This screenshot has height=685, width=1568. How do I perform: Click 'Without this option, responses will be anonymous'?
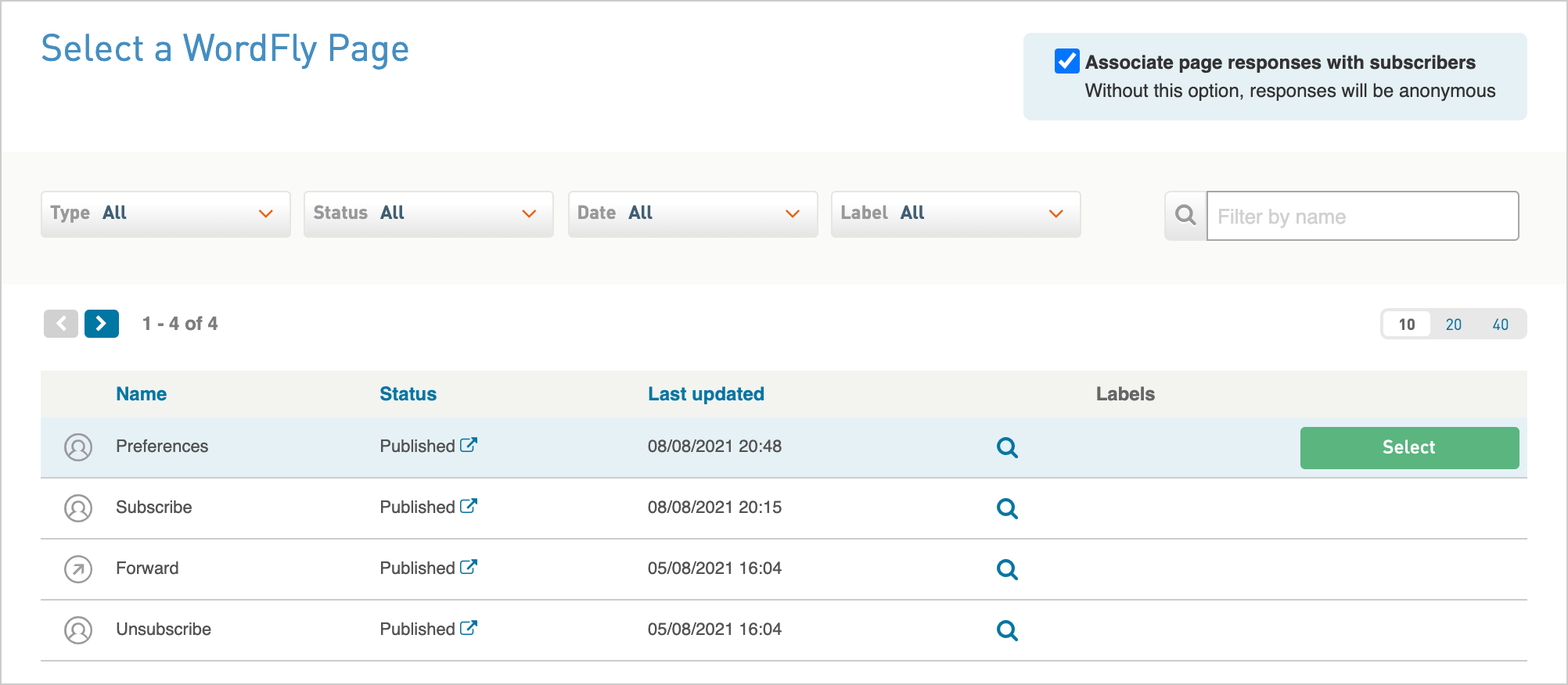[1290, 91]
